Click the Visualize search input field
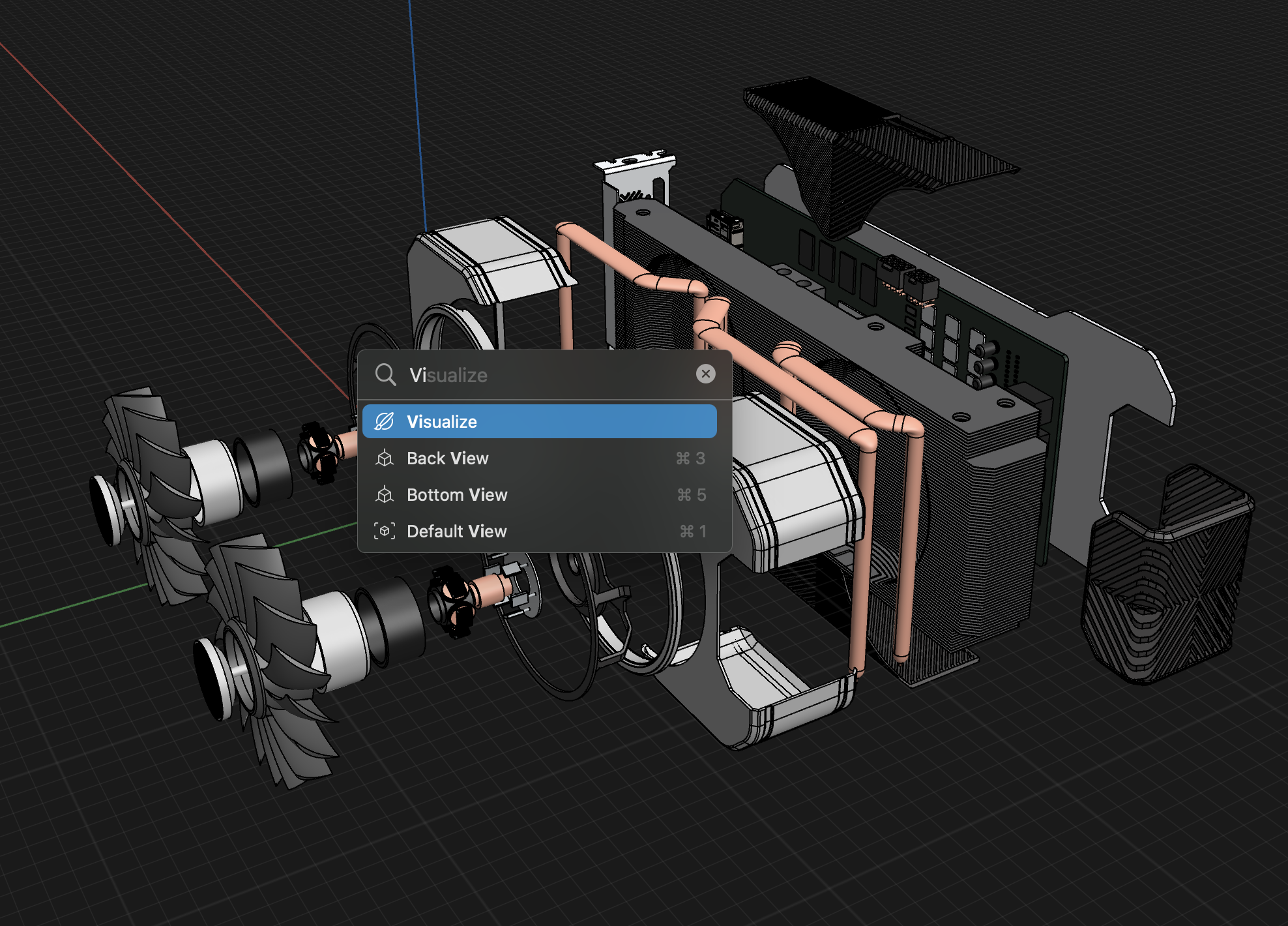Image resolution: width=1288 pixels, height=926 pixels. [546, 375]
